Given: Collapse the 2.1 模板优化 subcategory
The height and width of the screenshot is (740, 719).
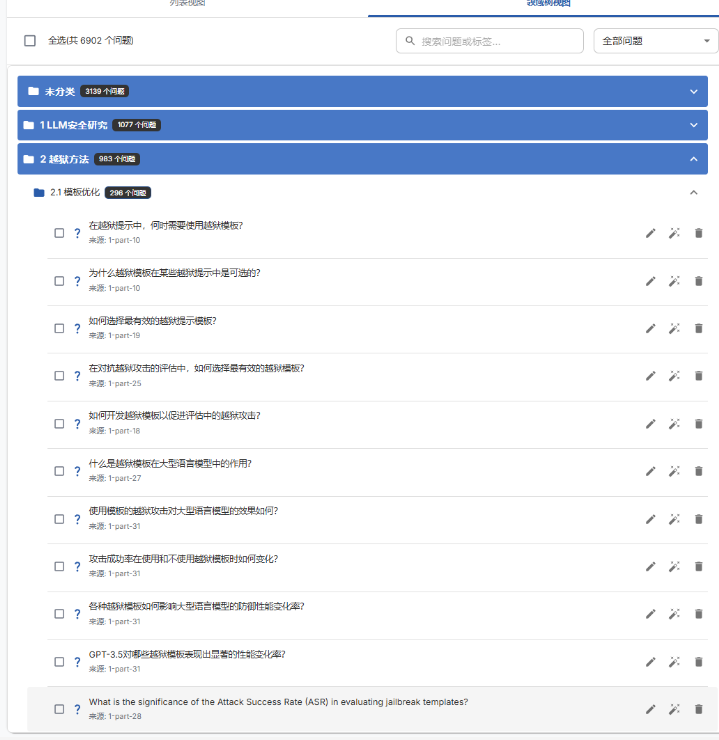Looking at the screenshot, I should [694, 192].
